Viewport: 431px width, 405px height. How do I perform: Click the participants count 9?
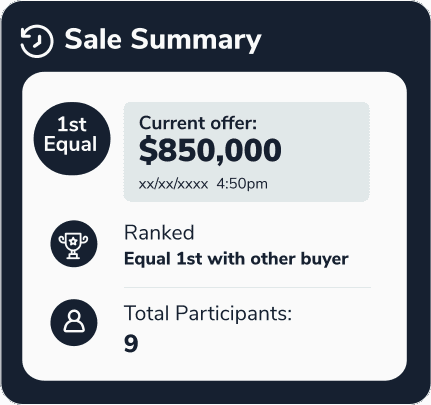(x=131, y=344)
